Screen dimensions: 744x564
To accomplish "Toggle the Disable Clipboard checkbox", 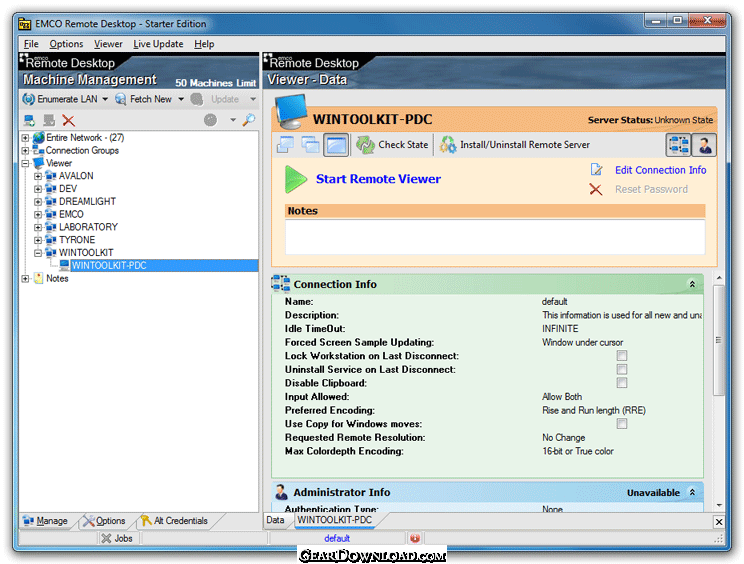I will click(622, 383).
